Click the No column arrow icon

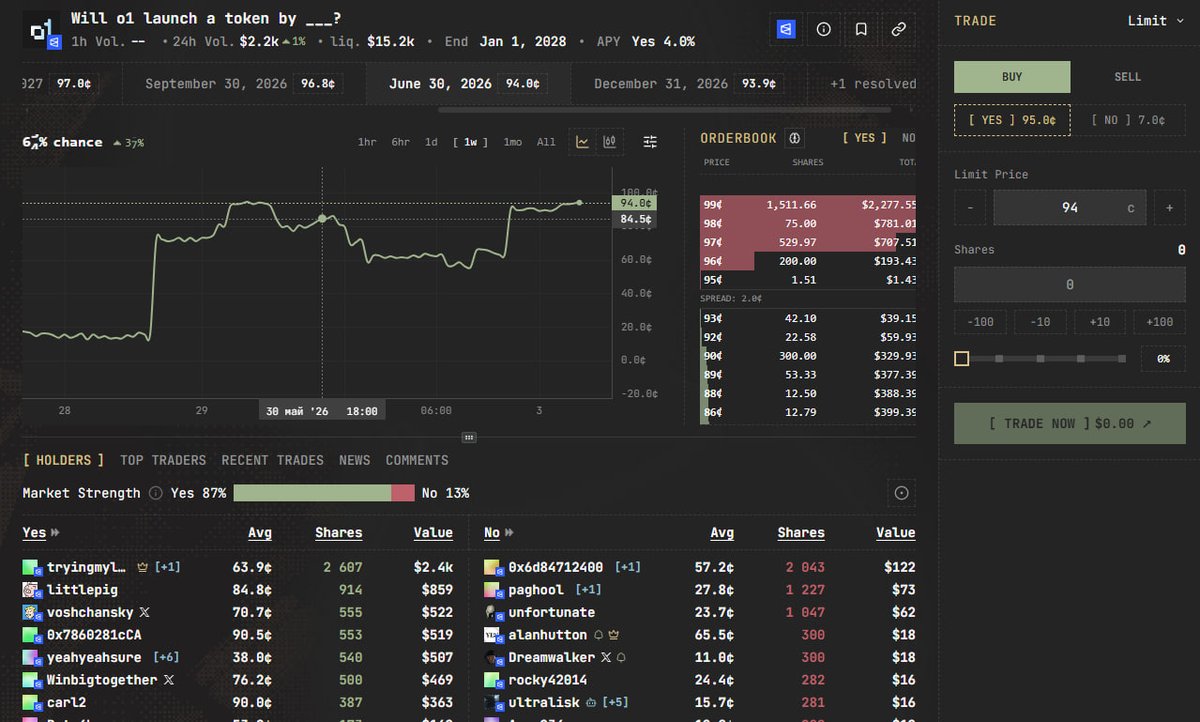click(x=508, y=533)
